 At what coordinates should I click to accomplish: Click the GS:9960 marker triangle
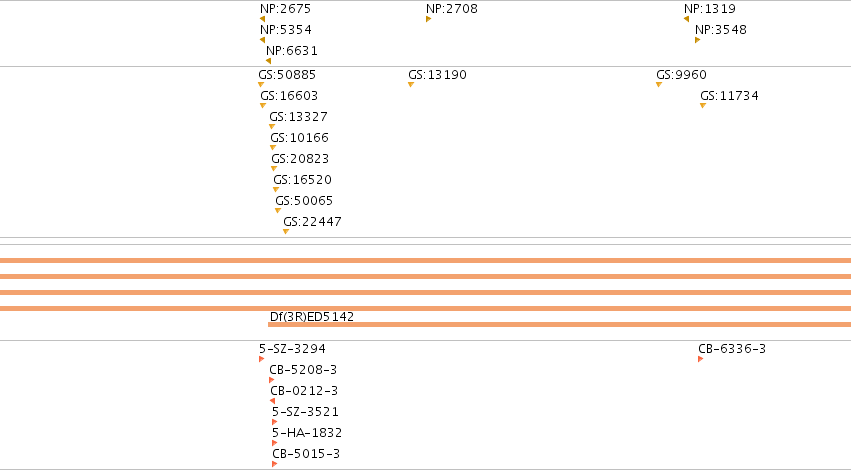659,85
